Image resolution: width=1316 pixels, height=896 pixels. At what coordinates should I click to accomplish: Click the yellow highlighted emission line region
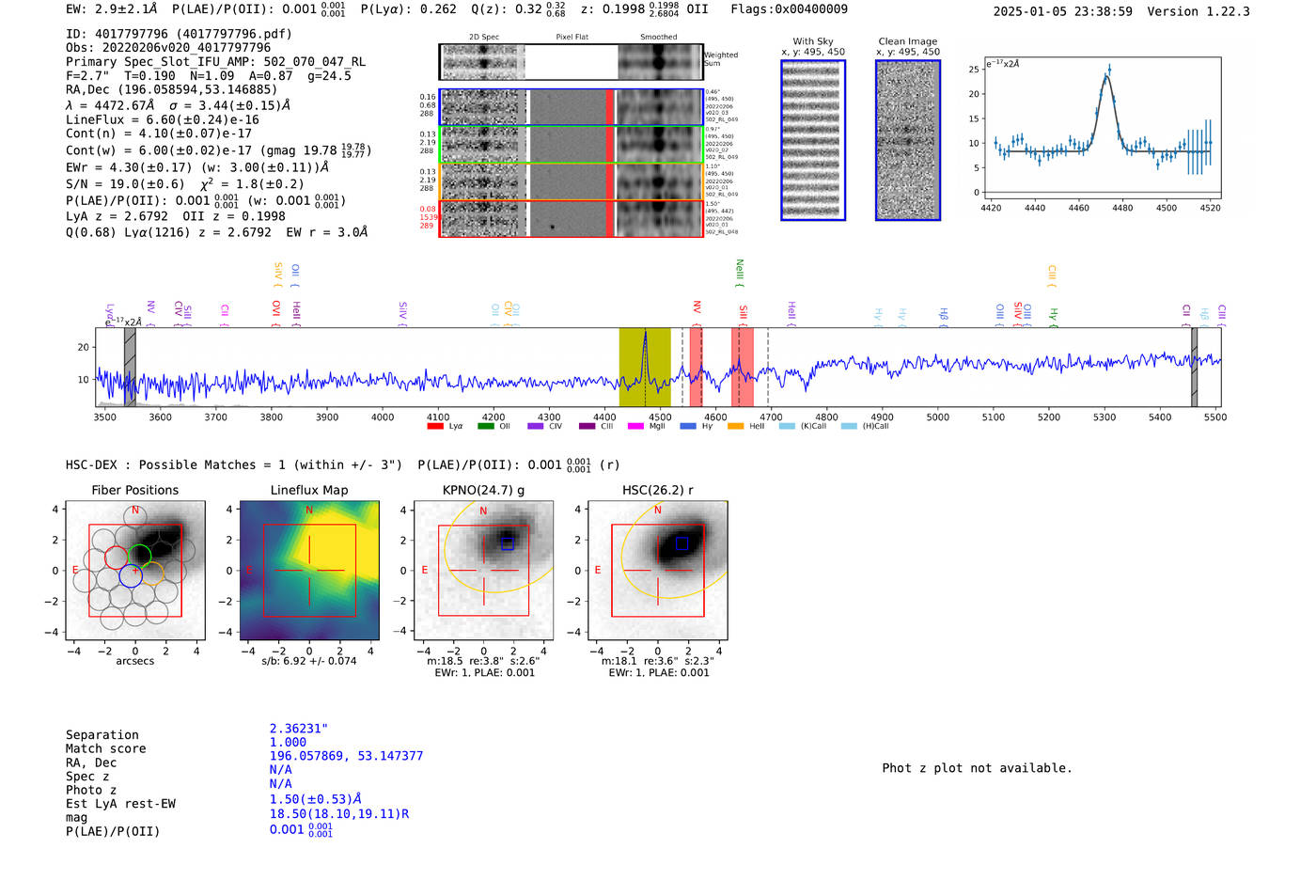click(645, 368)
